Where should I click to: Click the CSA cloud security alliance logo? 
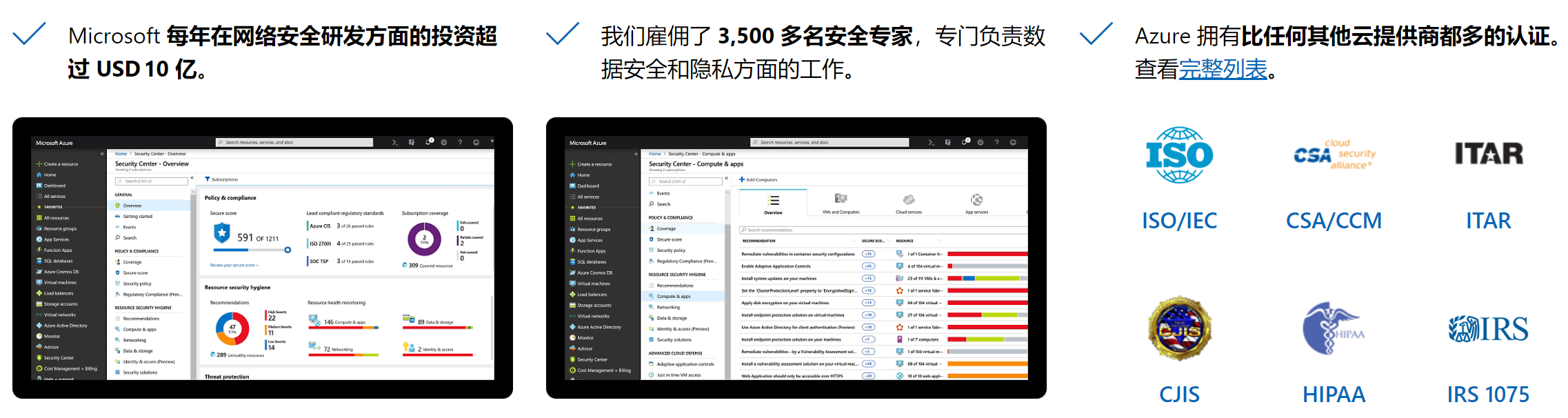click(1334, 155)
